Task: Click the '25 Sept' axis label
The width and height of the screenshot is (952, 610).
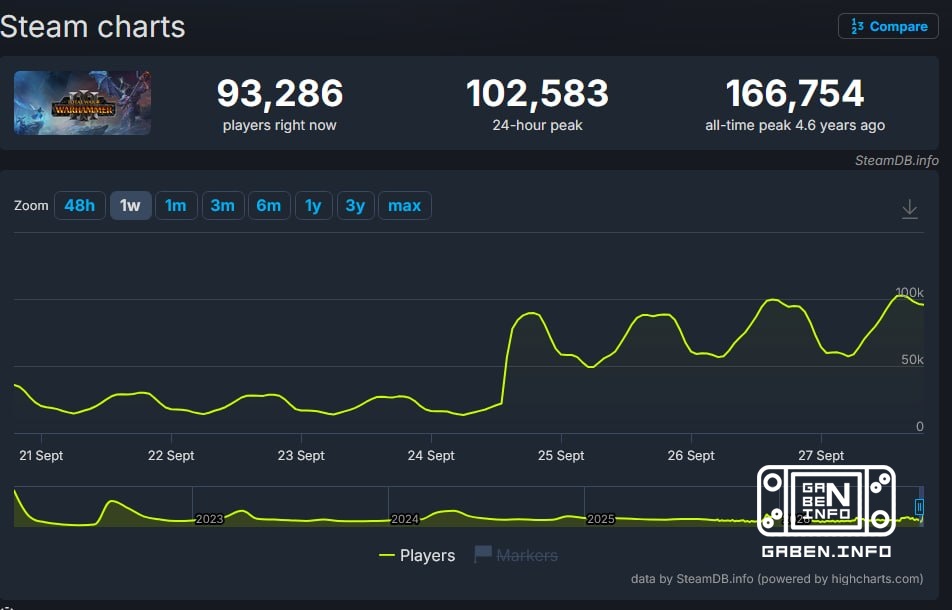Action: (561, 455)
